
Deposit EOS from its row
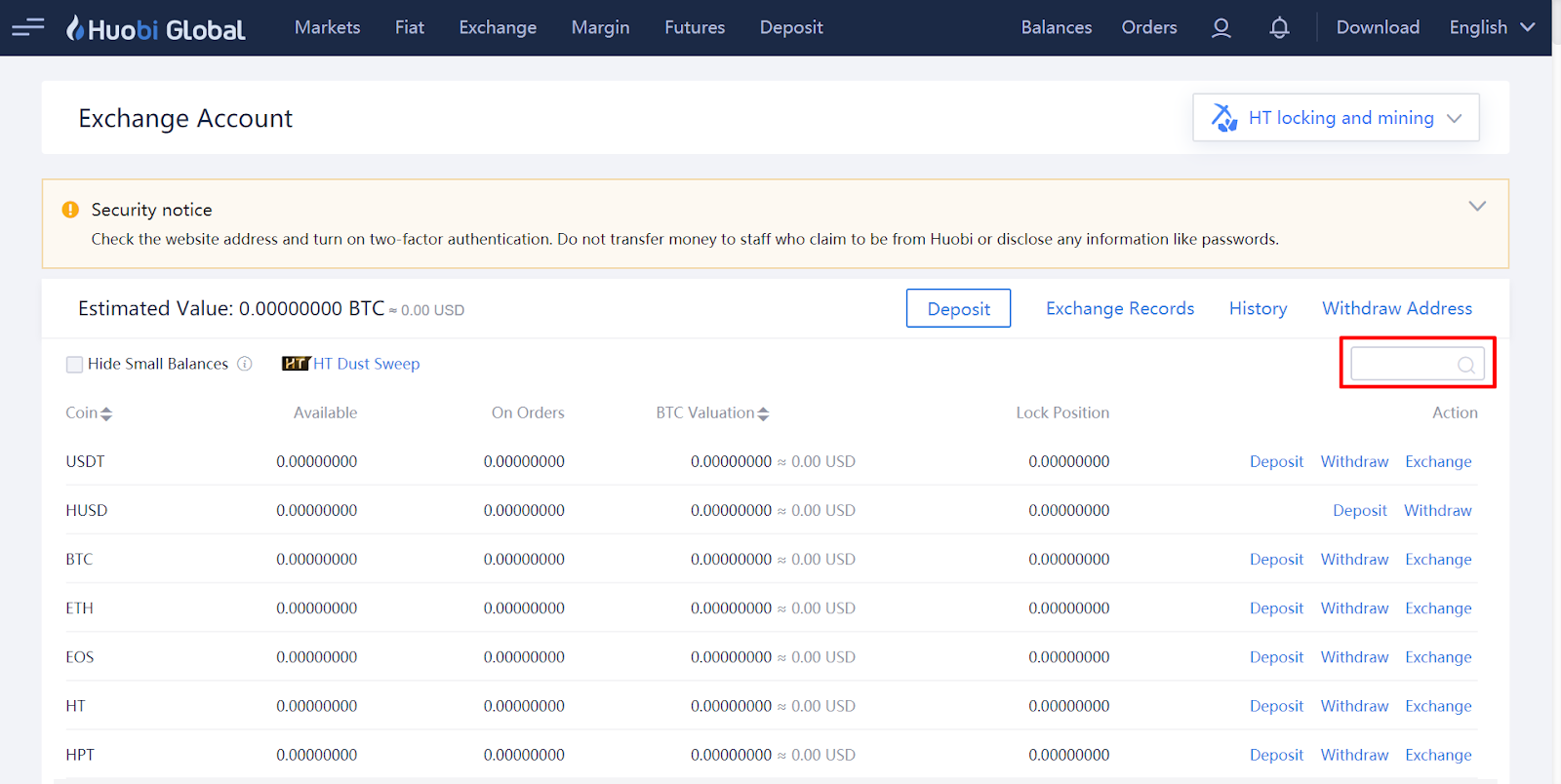coord(1276,657)
